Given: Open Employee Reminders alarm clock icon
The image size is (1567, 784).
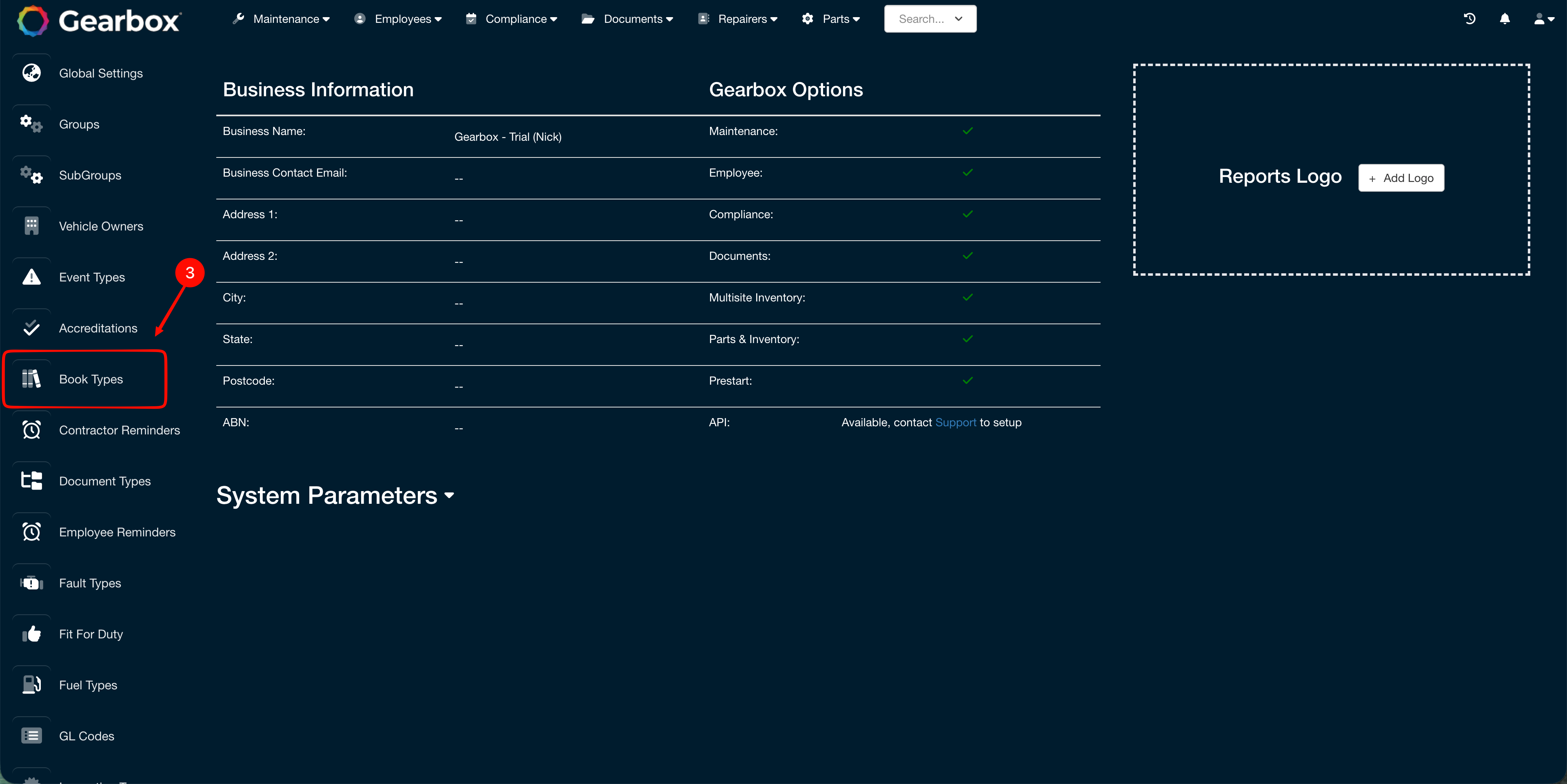Looking at the screenshot, I should coord(32,532).
